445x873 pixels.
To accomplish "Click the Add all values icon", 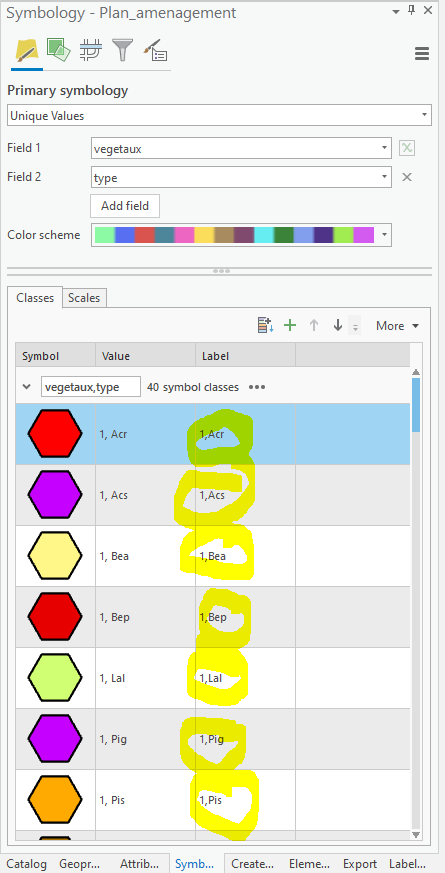I will coord(265,325).
